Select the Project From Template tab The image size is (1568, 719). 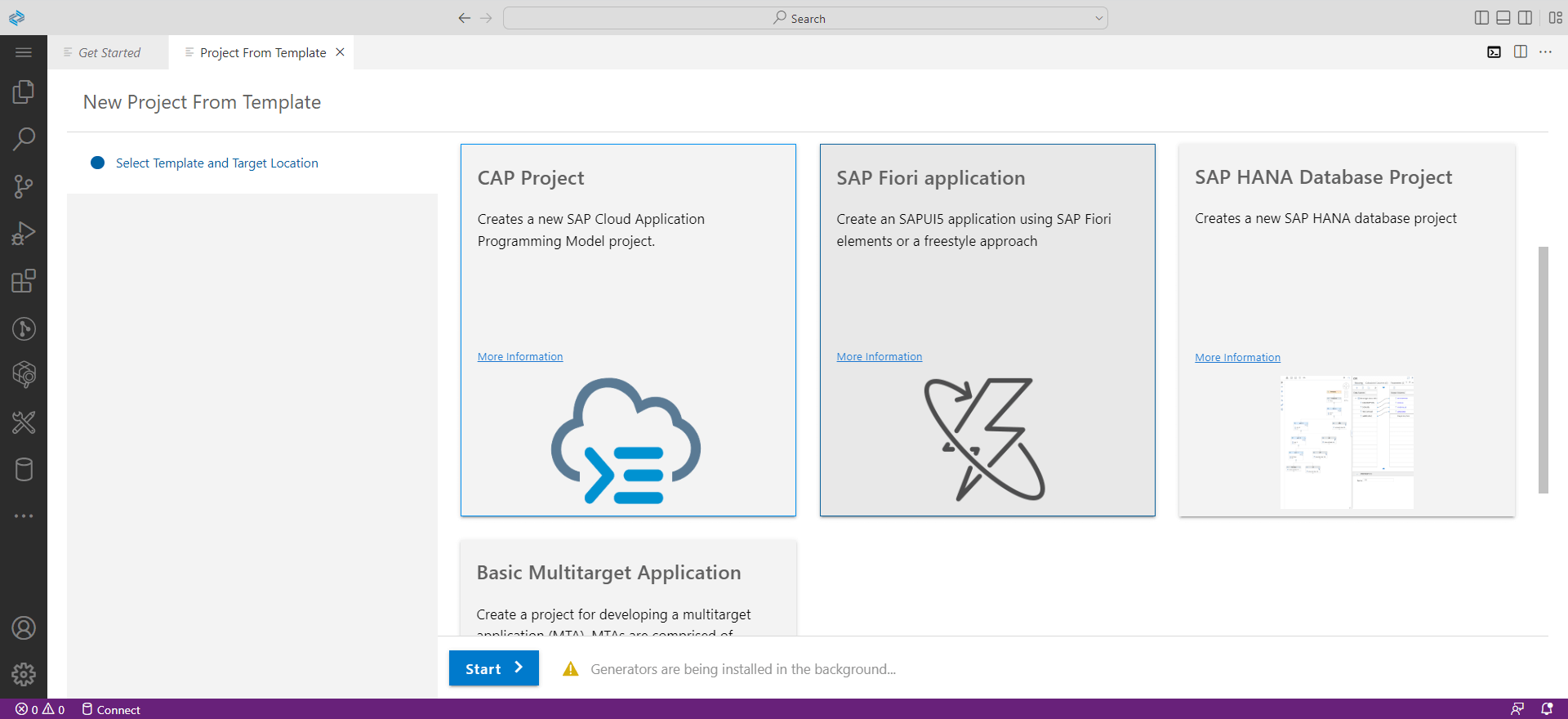point(263,52)
